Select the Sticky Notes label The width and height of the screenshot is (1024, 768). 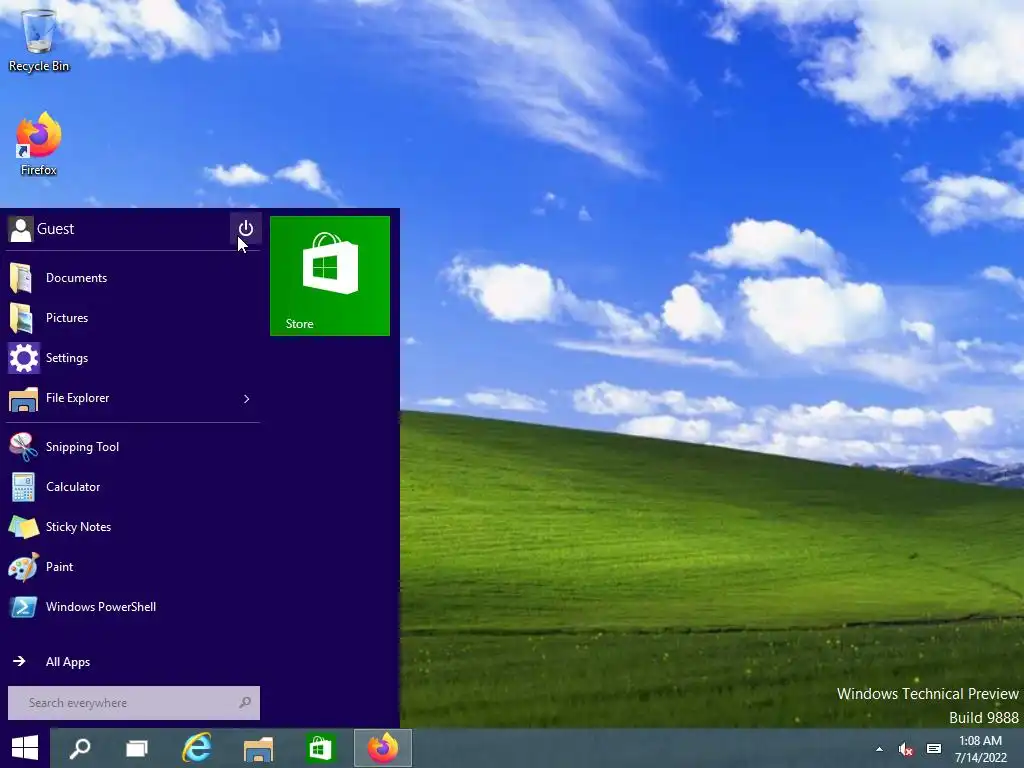[x=78, y=526]
